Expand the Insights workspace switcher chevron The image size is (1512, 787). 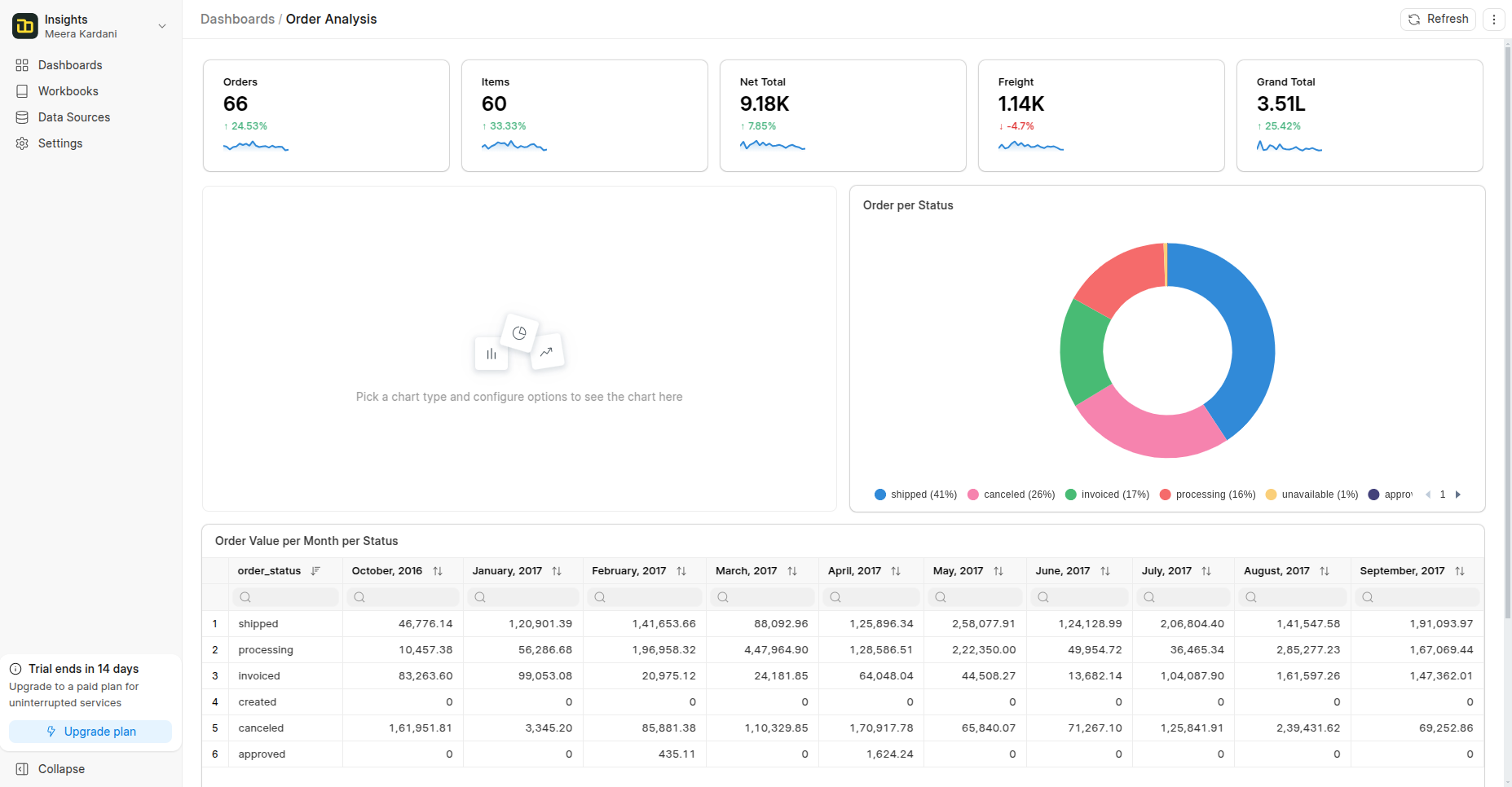pos(162,26)
